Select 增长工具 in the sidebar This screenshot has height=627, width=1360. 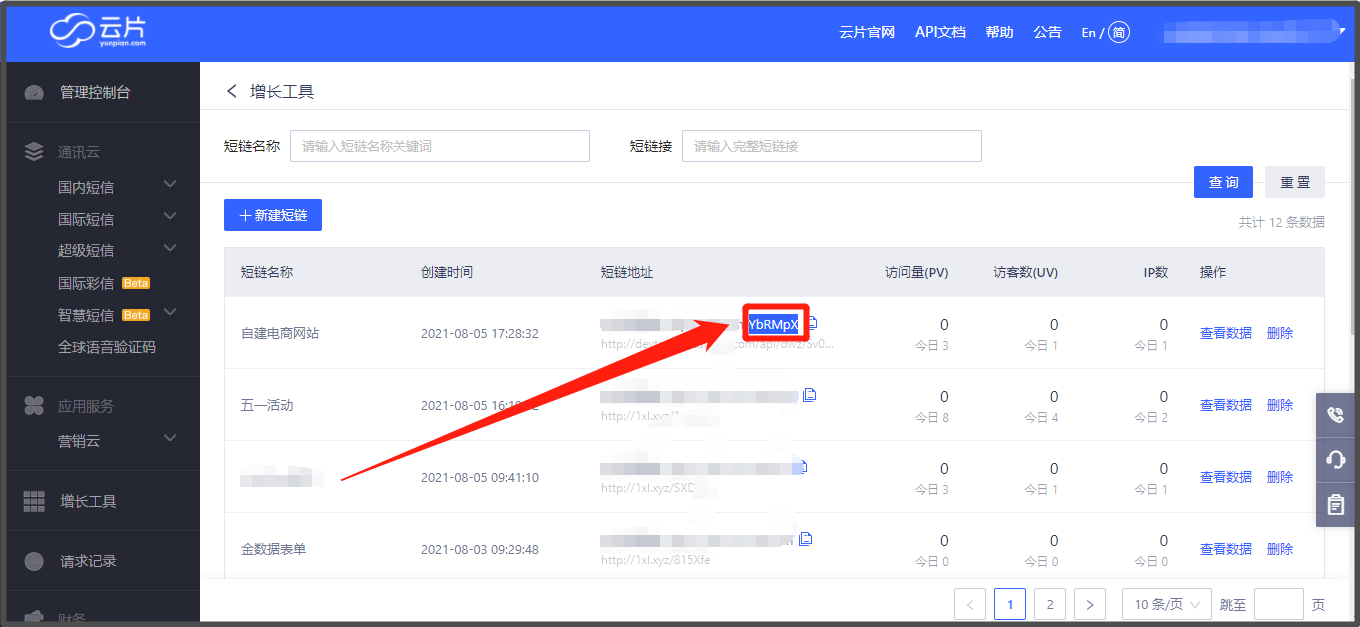tap(88, 501)
